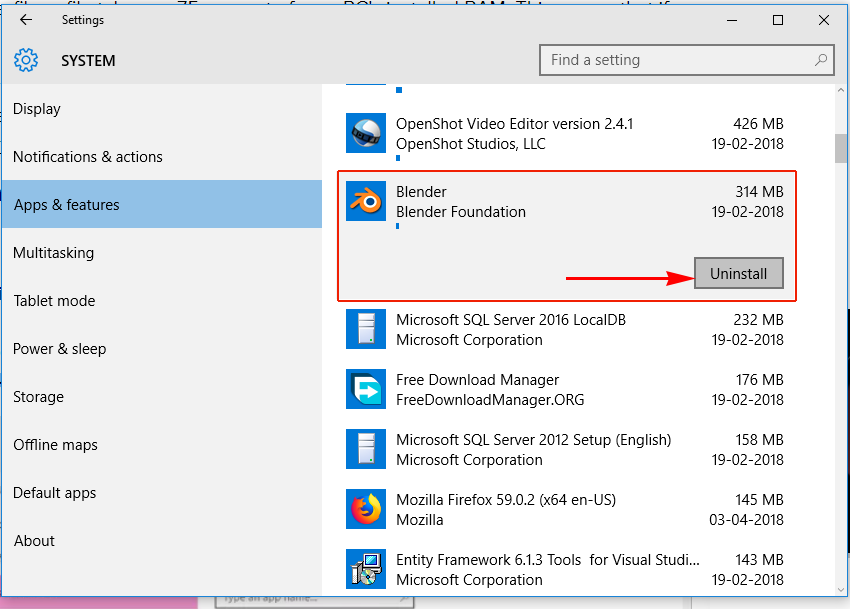Click the app list scrollbar thumb
This screenshot has height=609, width=850.
click(x=840, y=149)
